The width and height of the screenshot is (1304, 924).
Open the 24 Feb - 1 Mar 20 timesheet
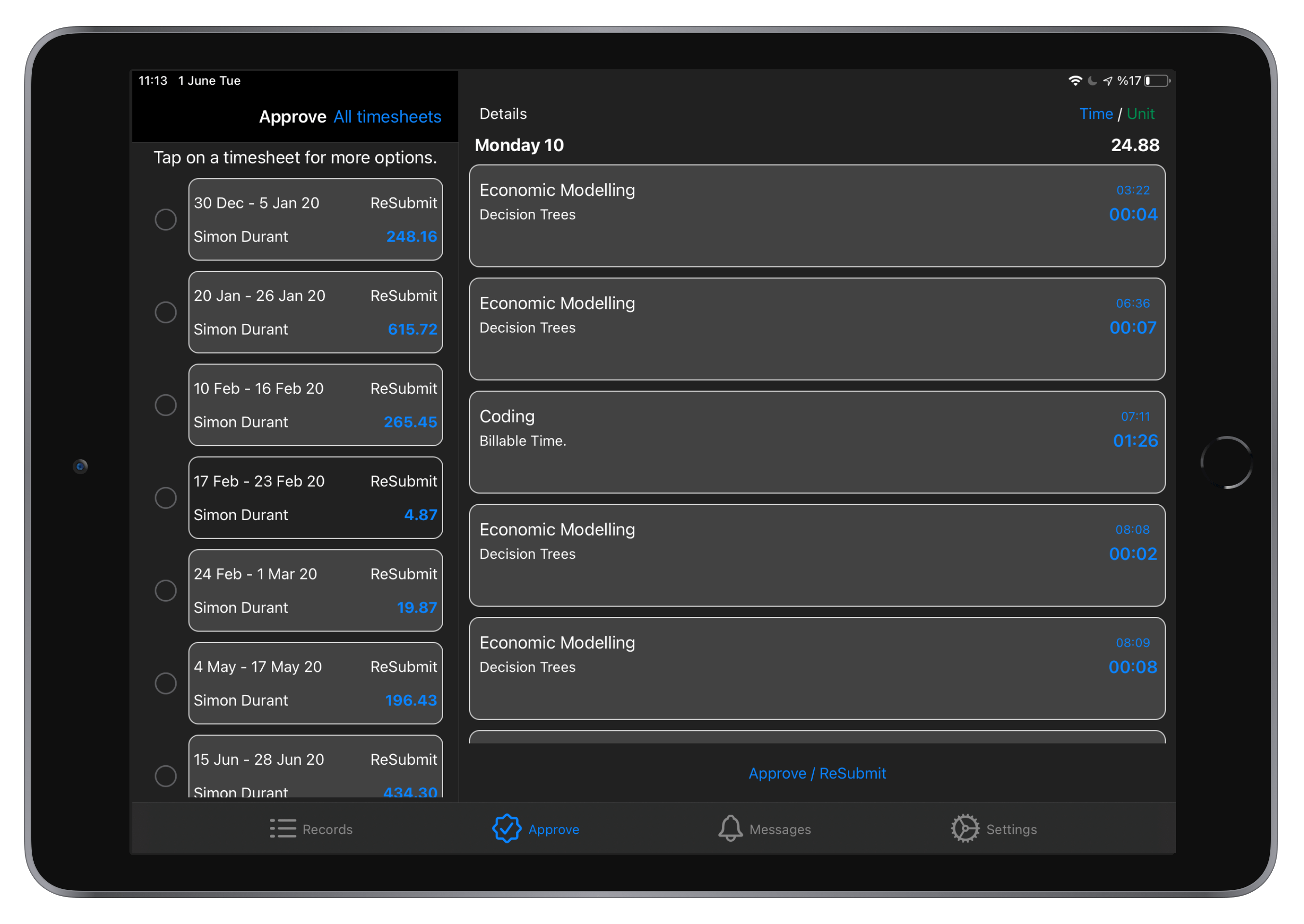[x=316, y=590]
